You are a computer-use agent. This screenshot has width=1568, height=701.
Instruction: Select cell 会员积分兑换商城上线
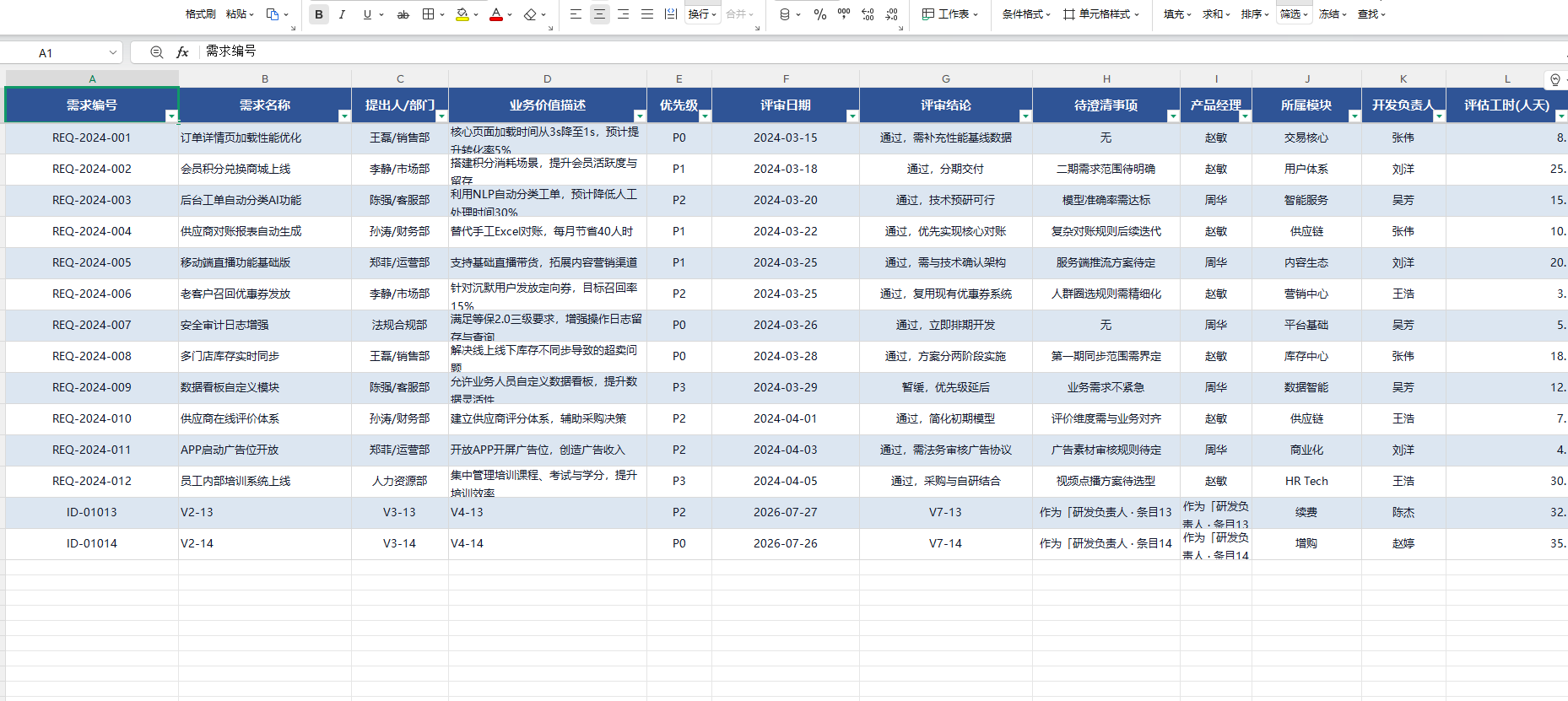pos(265,169)
